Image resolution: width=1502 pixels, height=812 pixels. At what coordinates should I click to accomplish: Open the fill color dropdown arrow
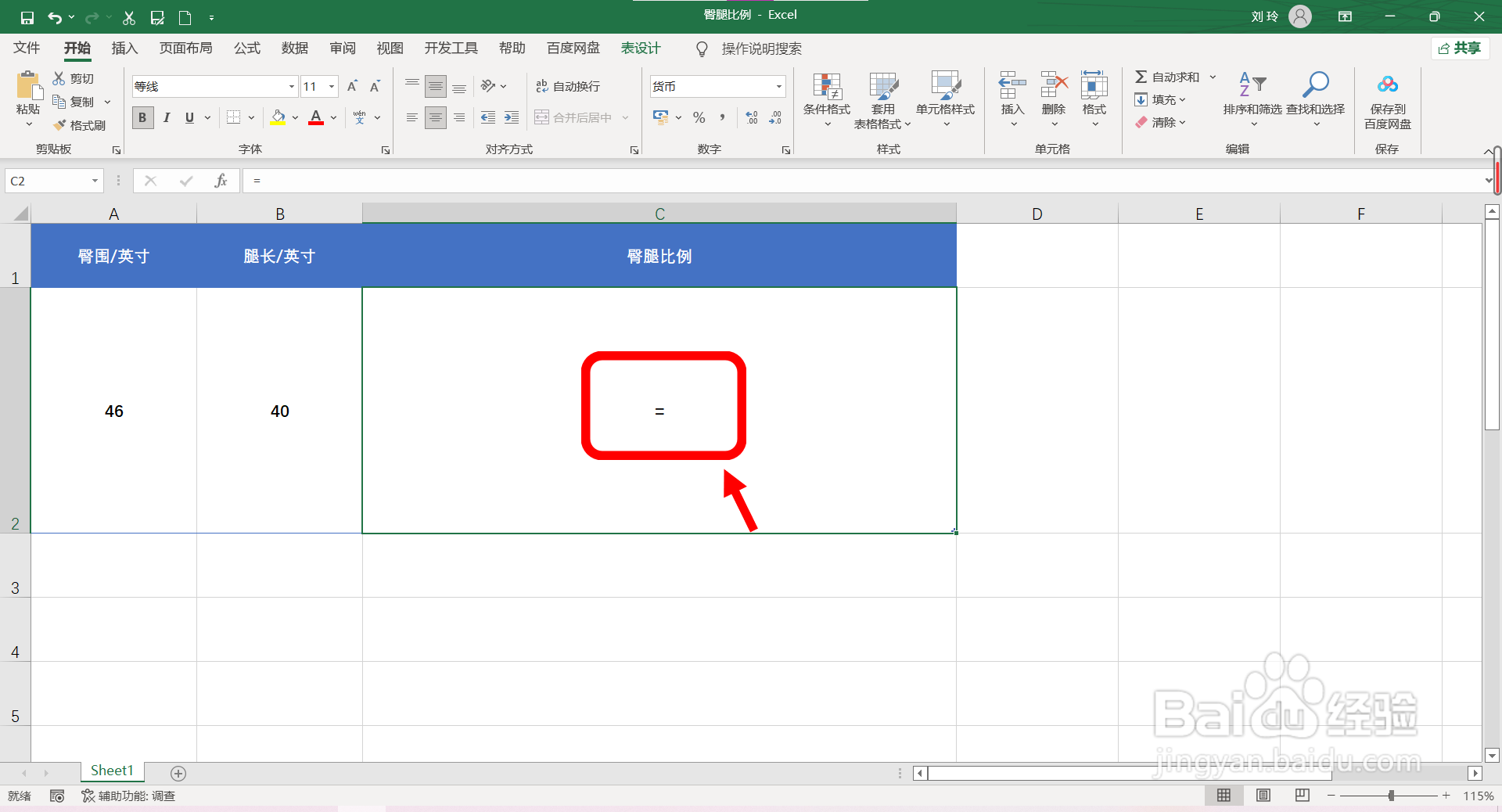[295, 117]
